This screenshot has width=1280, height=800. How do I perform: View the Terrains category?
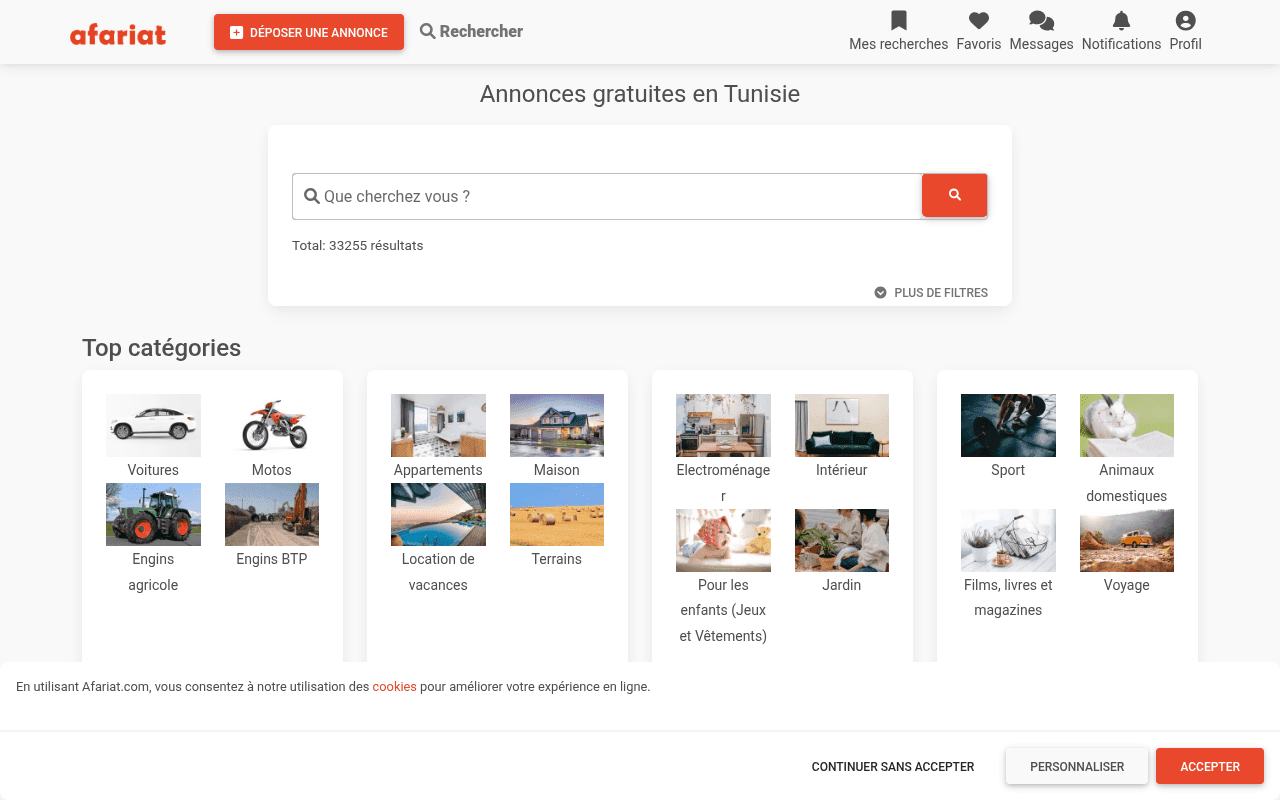tap(557, 514)
